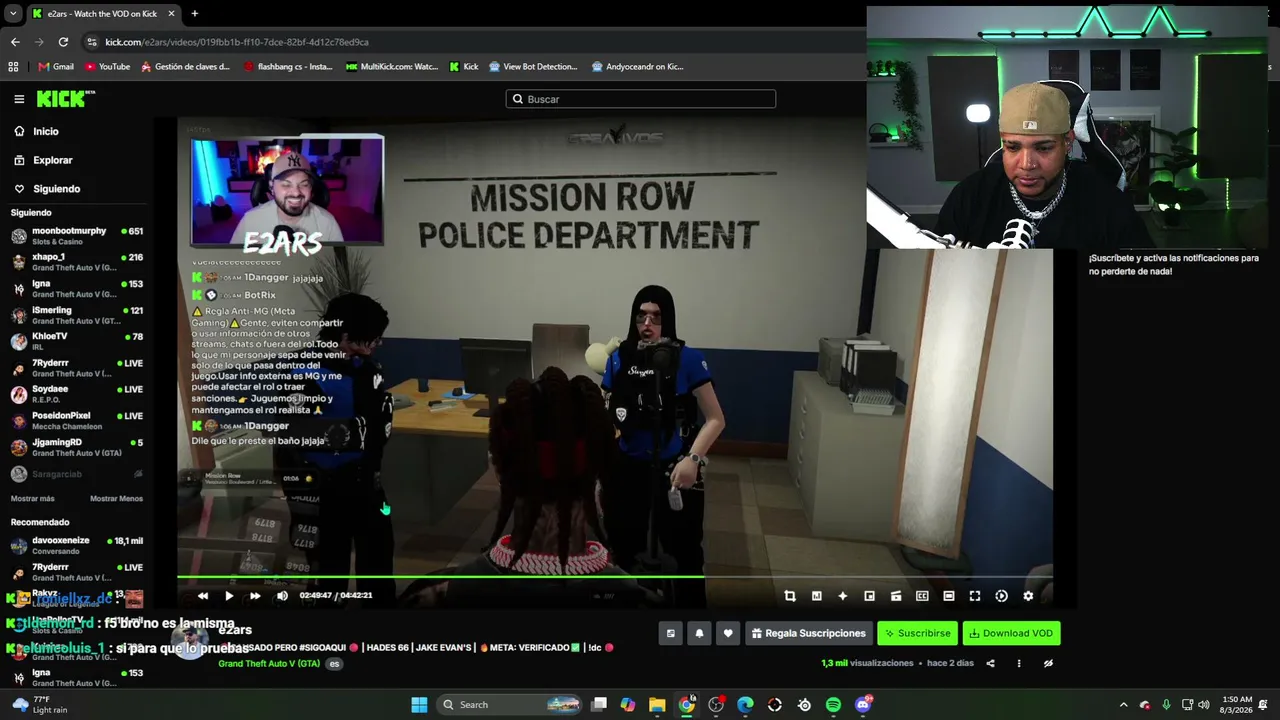Fast-forward the VOD player
This screenshot has width=1280, height=720.
pos(255,596)
